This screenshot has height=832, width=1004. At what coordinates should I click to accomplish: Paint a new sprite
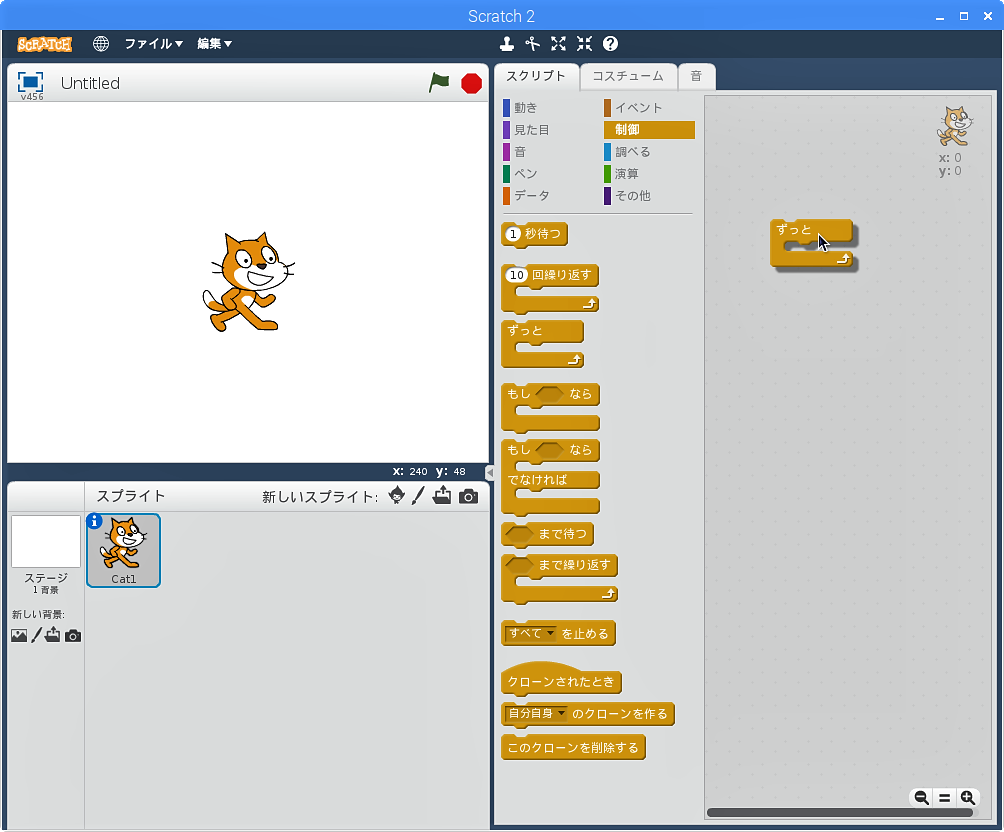coord(418,496)
